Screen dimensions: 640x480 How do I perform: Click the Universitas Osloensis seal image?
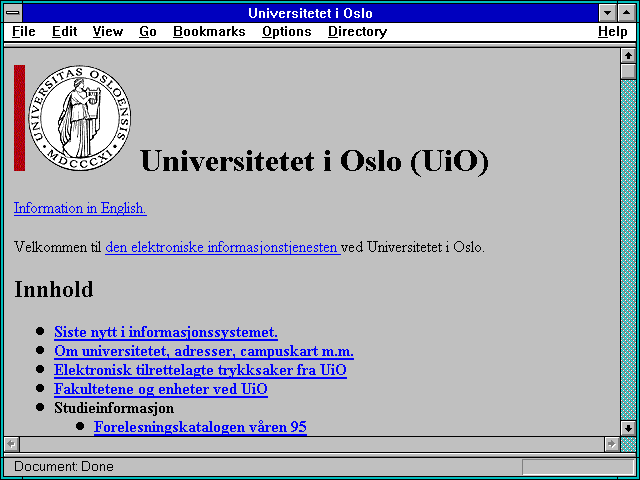click(80, 118)
